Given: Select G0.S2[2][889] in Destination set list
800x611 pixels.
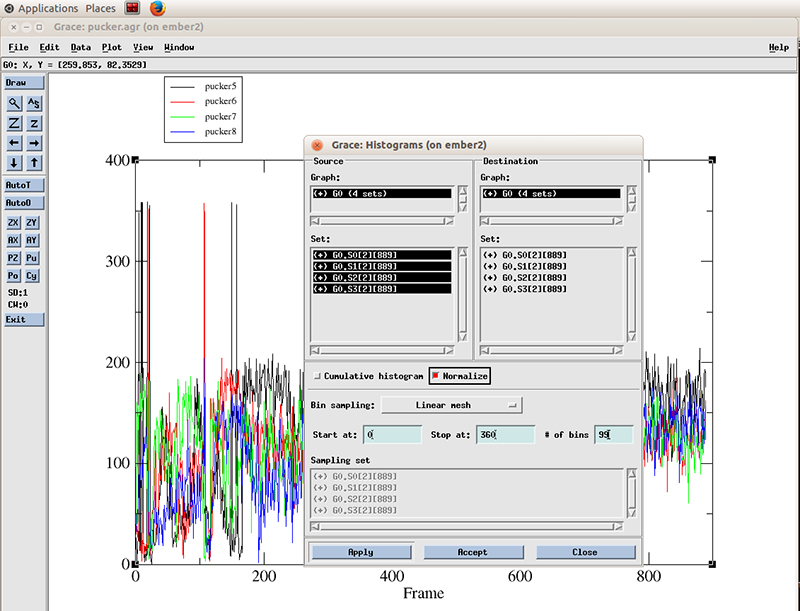Looking at the screenshot, I should pyautogui.click(x=525, y=277).
